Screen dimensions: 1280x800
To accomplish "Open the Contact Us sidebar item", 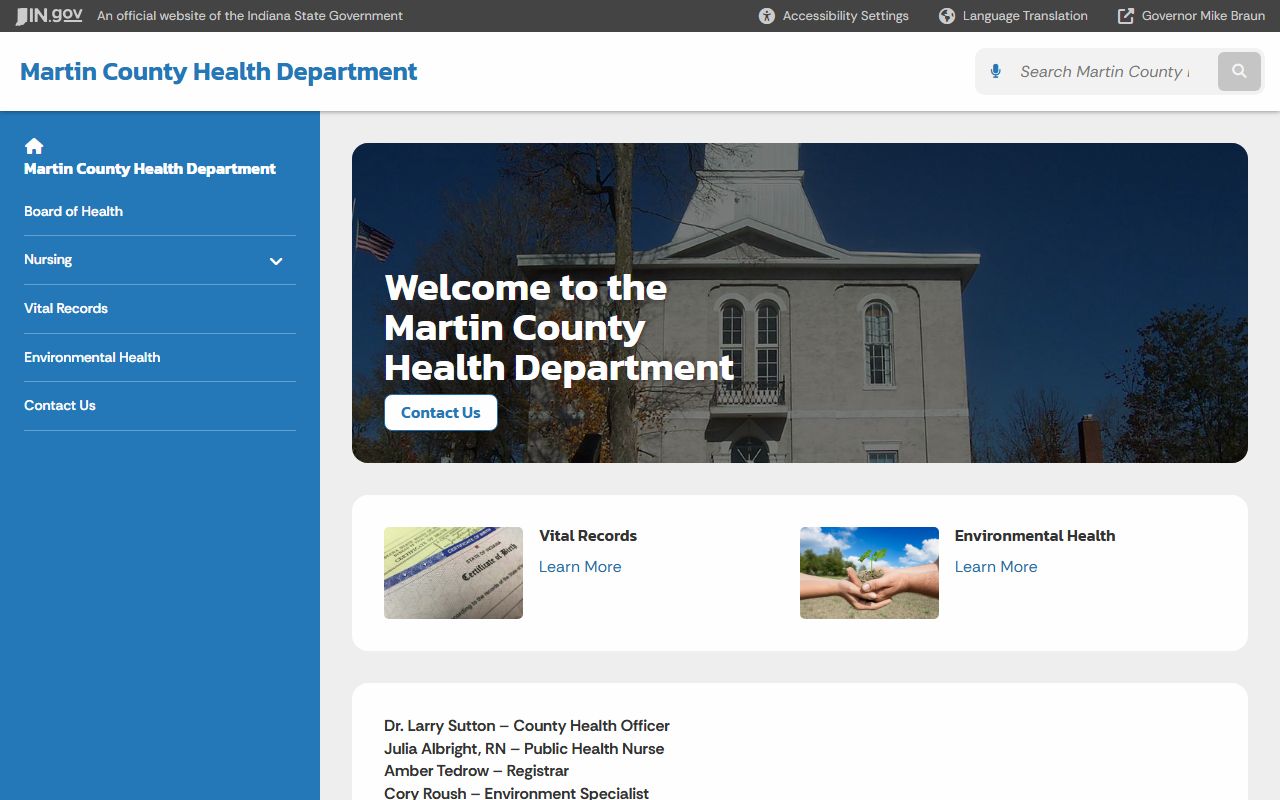I will coord(60,405).
